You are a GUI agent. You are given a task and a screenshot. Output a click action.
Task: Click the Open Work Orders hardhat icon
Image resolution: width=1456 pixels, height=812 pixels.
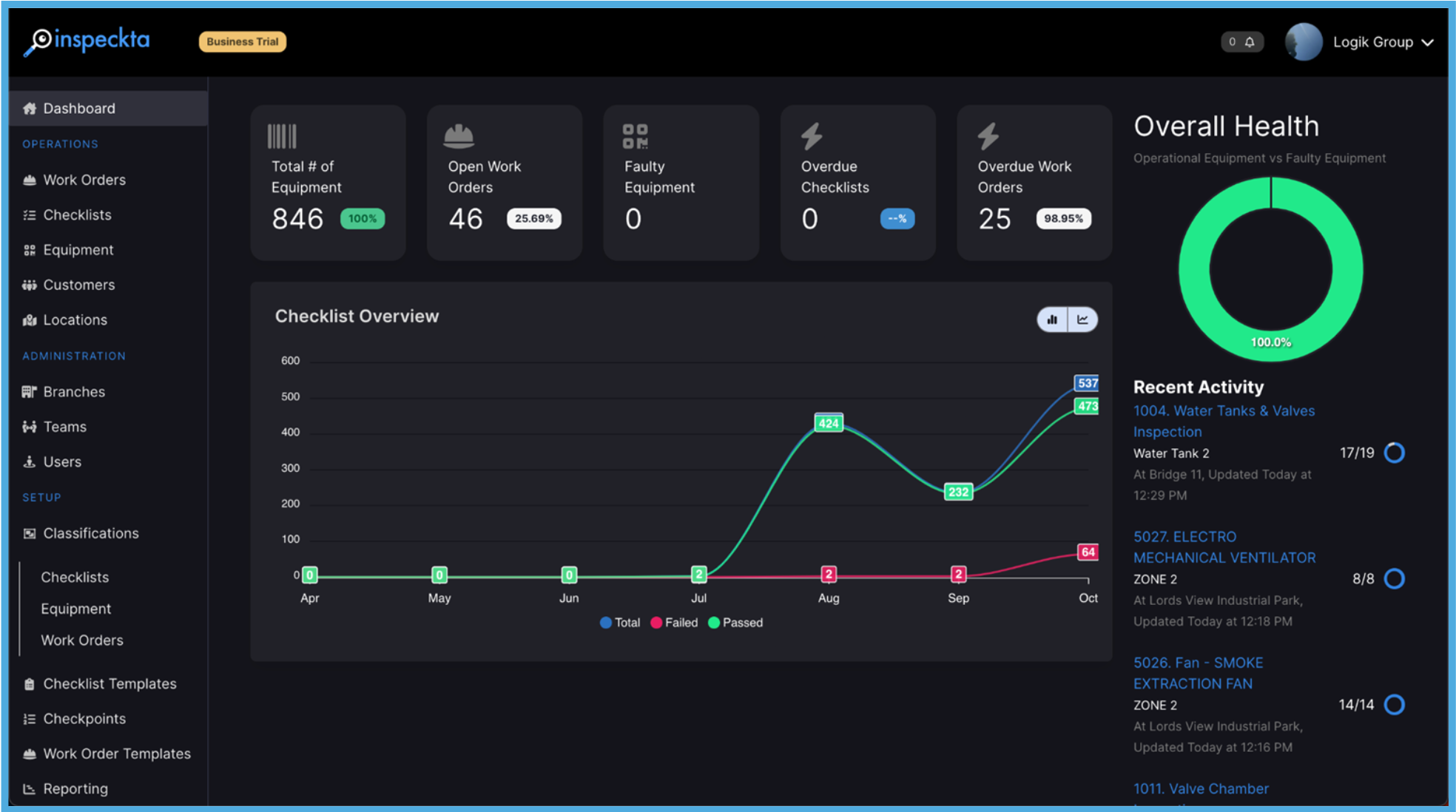[x=459, y=136]
